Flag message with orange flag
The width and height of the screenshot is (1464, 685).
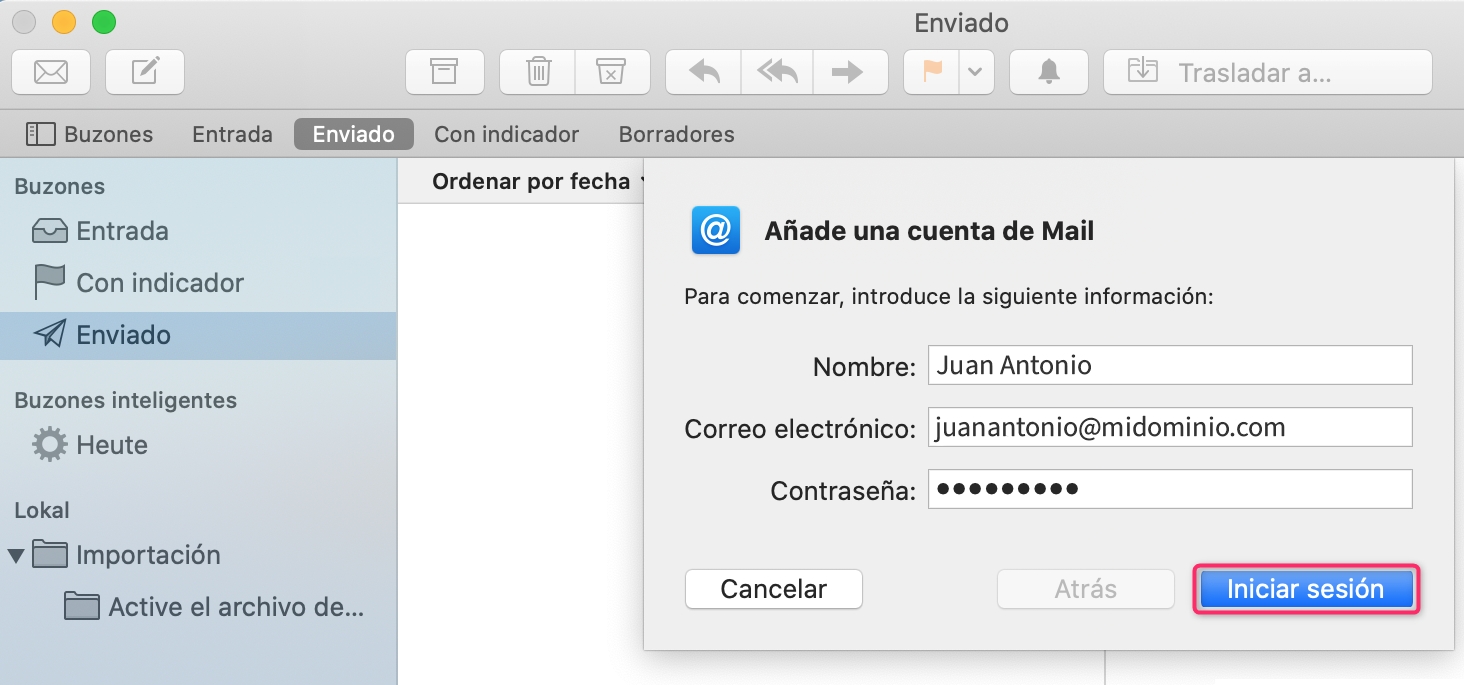point(932,72)
